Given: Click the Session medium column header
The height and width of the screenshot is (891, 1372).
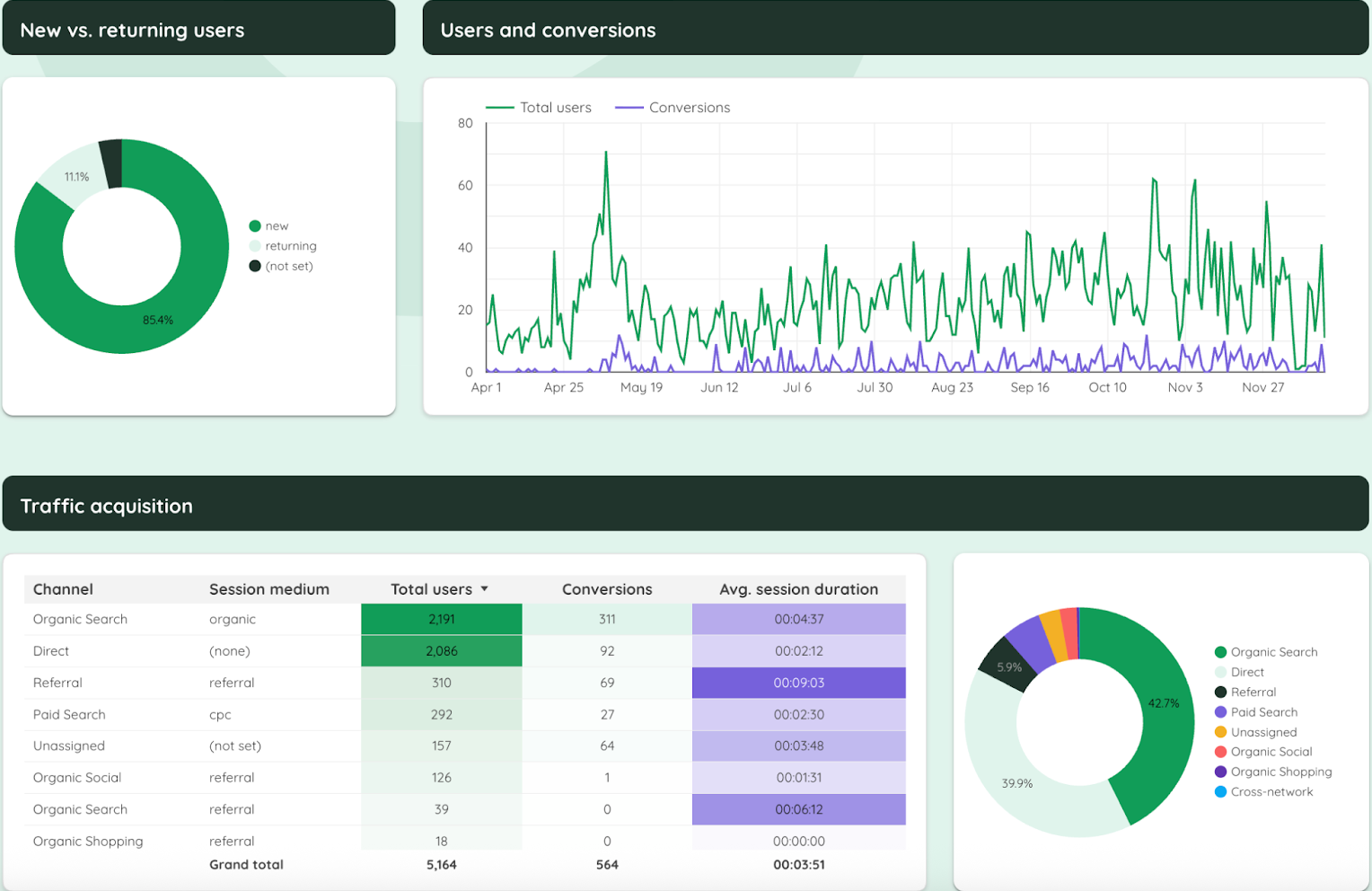Looking at the screenshot, I should coord(268,589).
